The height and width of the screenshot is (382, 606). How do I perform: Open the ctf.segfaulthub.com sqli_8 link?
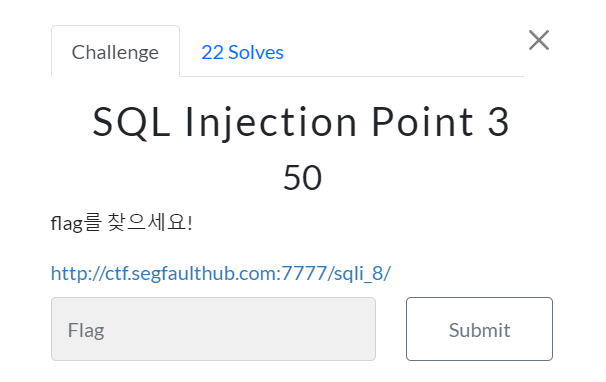click(221, 273)
